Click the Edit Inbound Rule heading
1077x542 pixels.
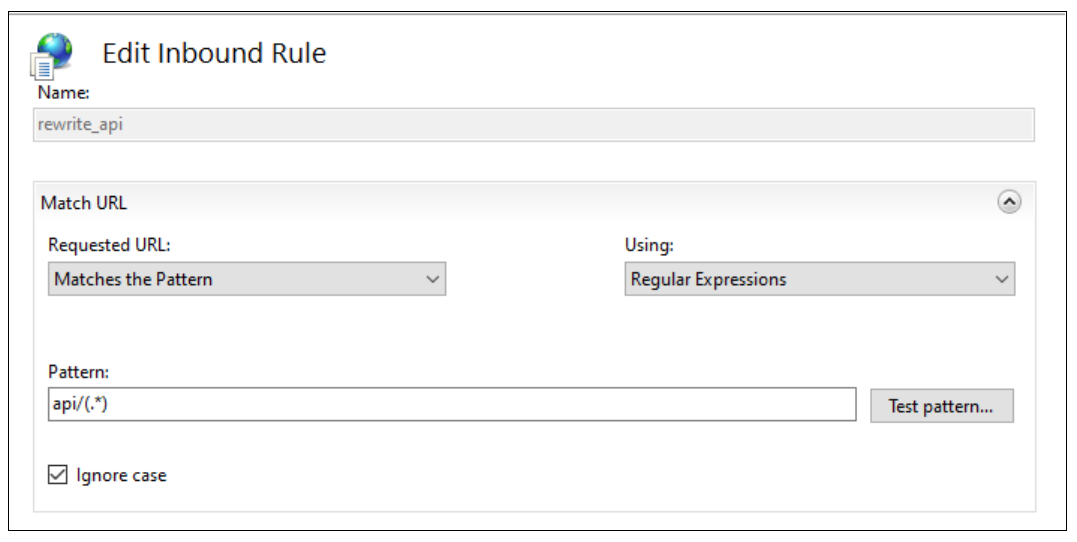[214, 53]
